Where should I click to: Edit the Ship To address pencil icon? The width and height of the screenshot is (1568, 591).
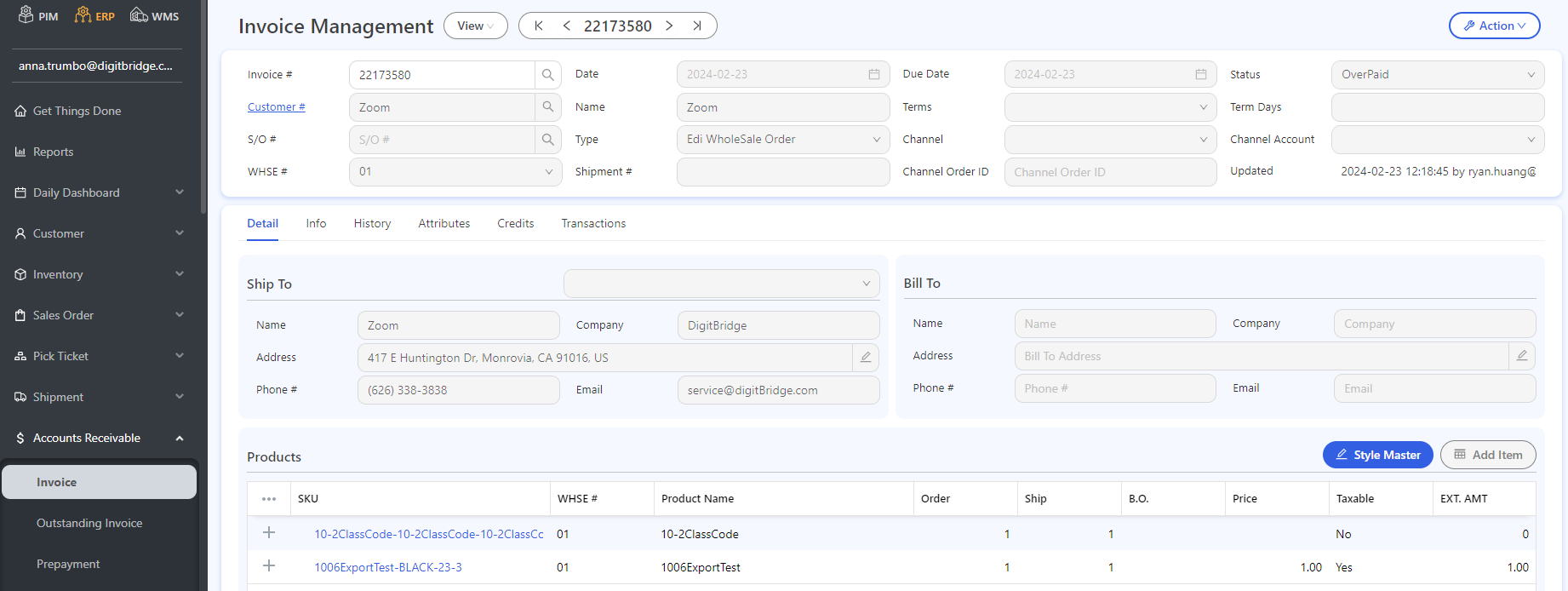866,358
